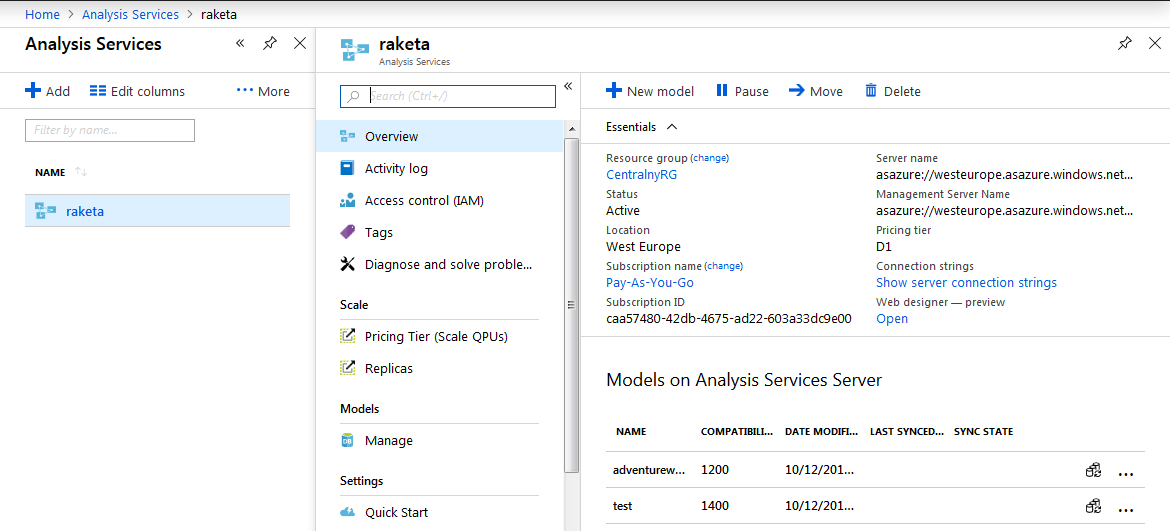The image size is (1170, 531).
Task: Click the Diagnose wrench icon
Action: [347, 264]
